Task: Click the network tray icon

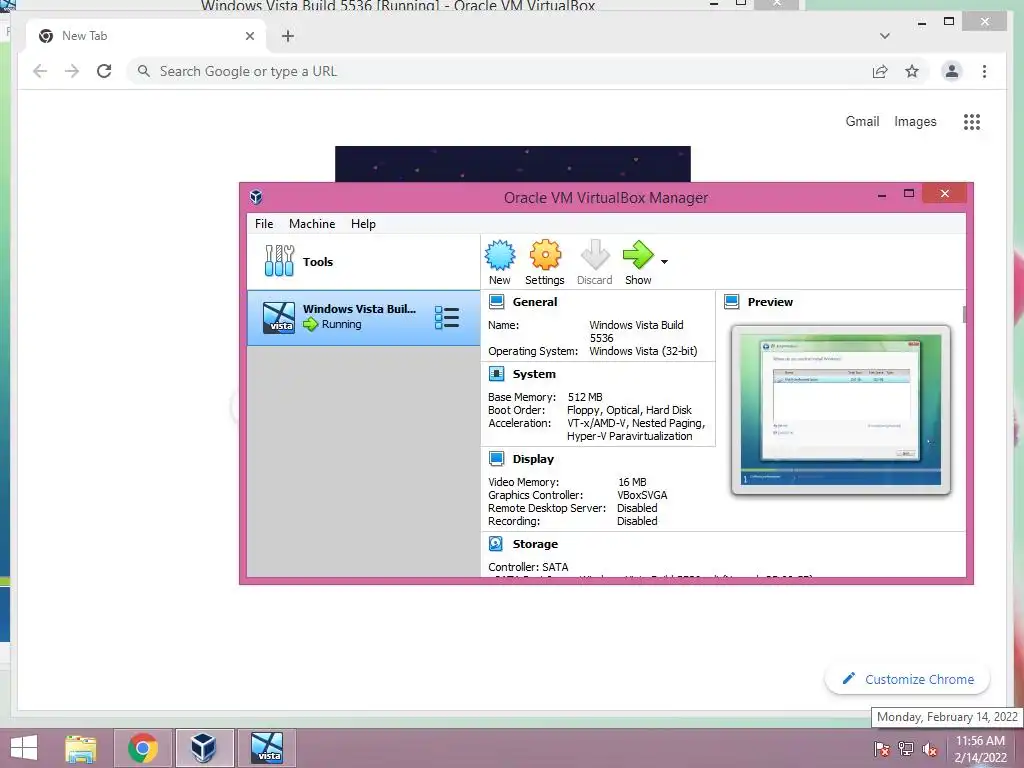Action: click(x=906, y=749)
